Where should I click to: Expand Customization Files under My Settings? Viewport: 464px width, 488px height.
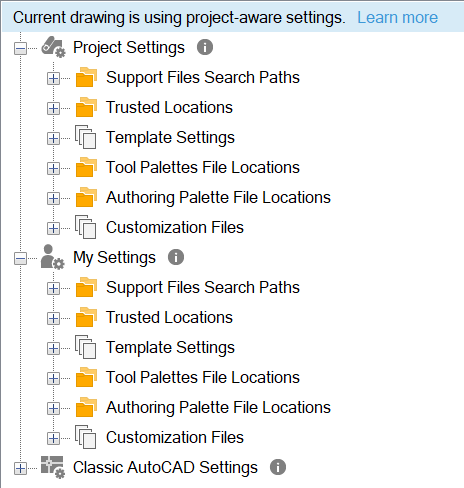[x=53, y=439]
